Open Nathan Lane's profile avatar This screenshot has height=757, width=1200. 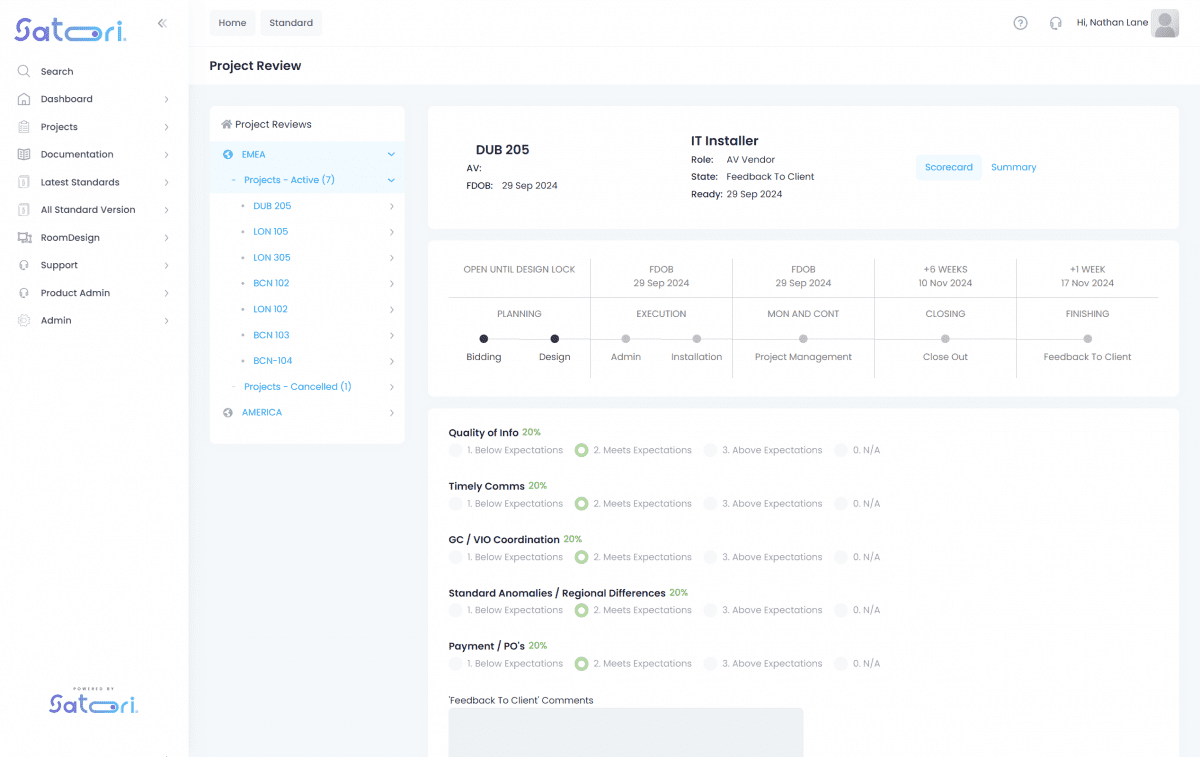pyautogui.click(x=1165, y=23)
